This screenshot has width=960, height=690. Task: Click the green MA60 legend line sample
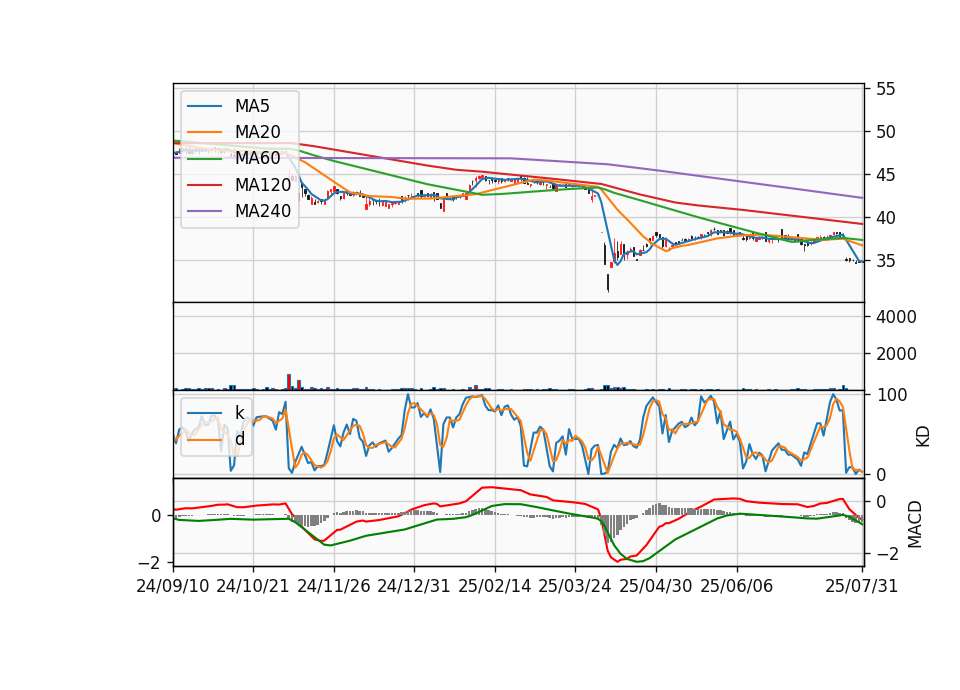click(x=204, y=159)
